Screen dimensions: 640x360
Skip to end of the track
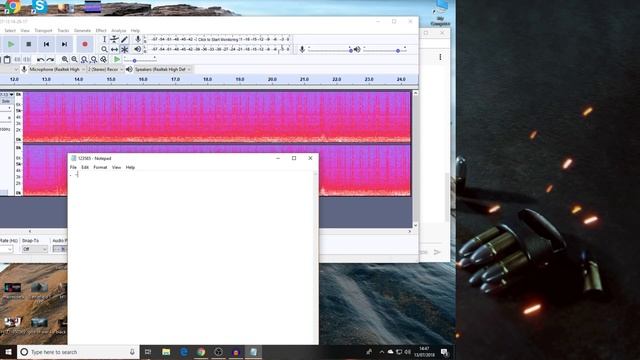(64, 44)
